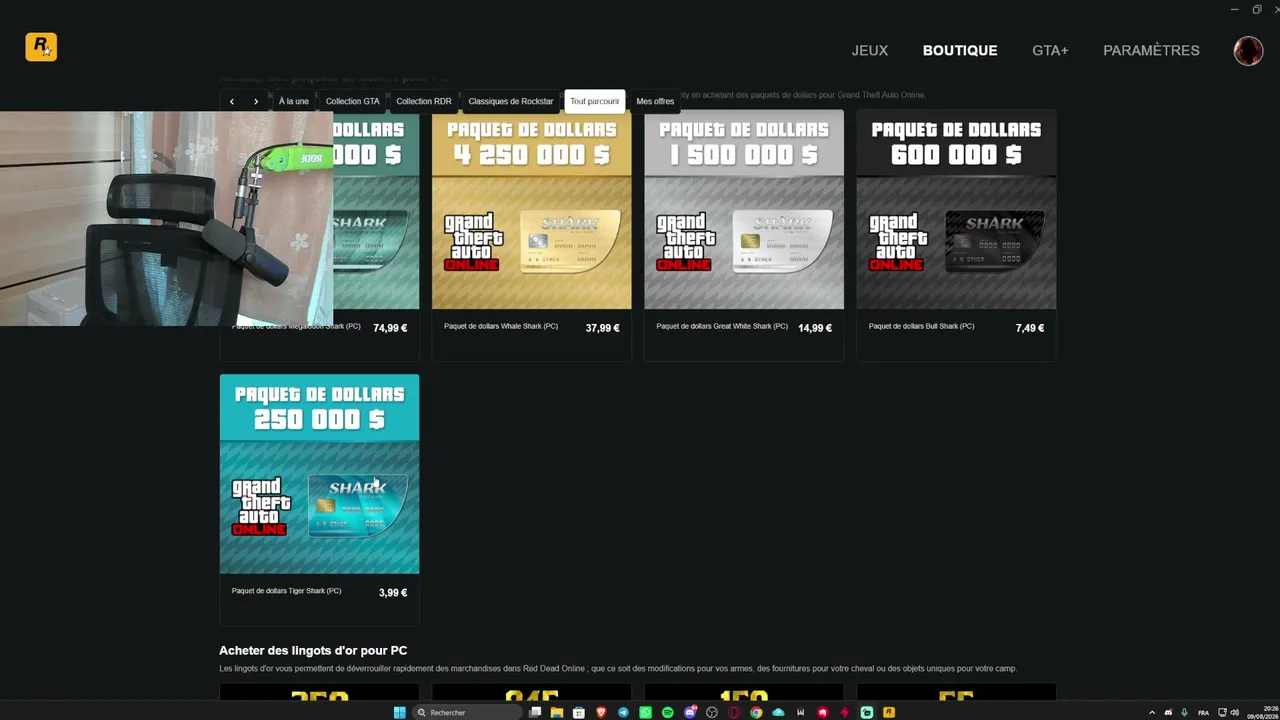
Task: Open the GTA+ page
Action: 1050,51
